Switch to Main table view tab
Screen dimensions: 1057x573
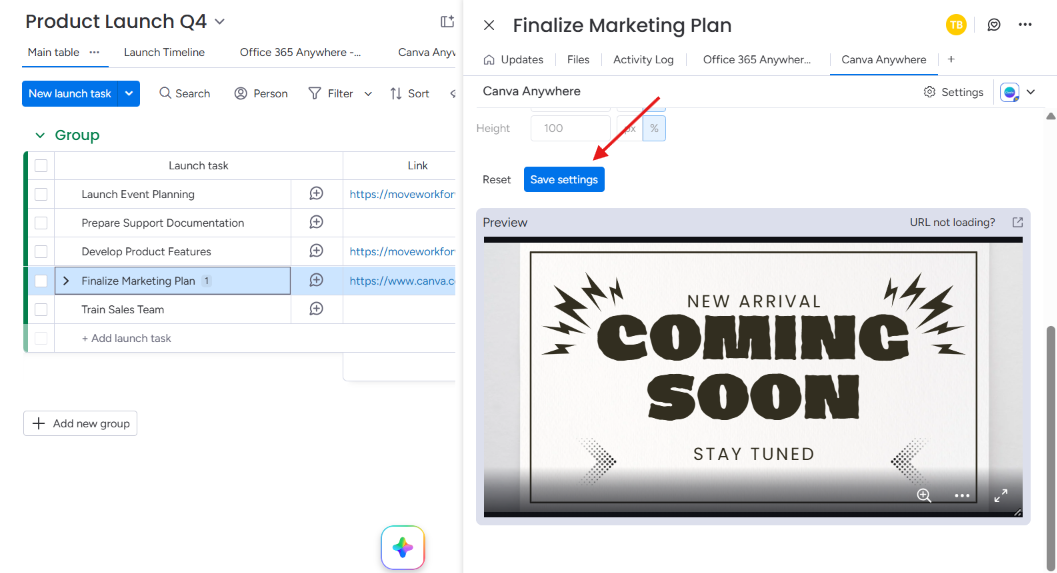(53, 52)
